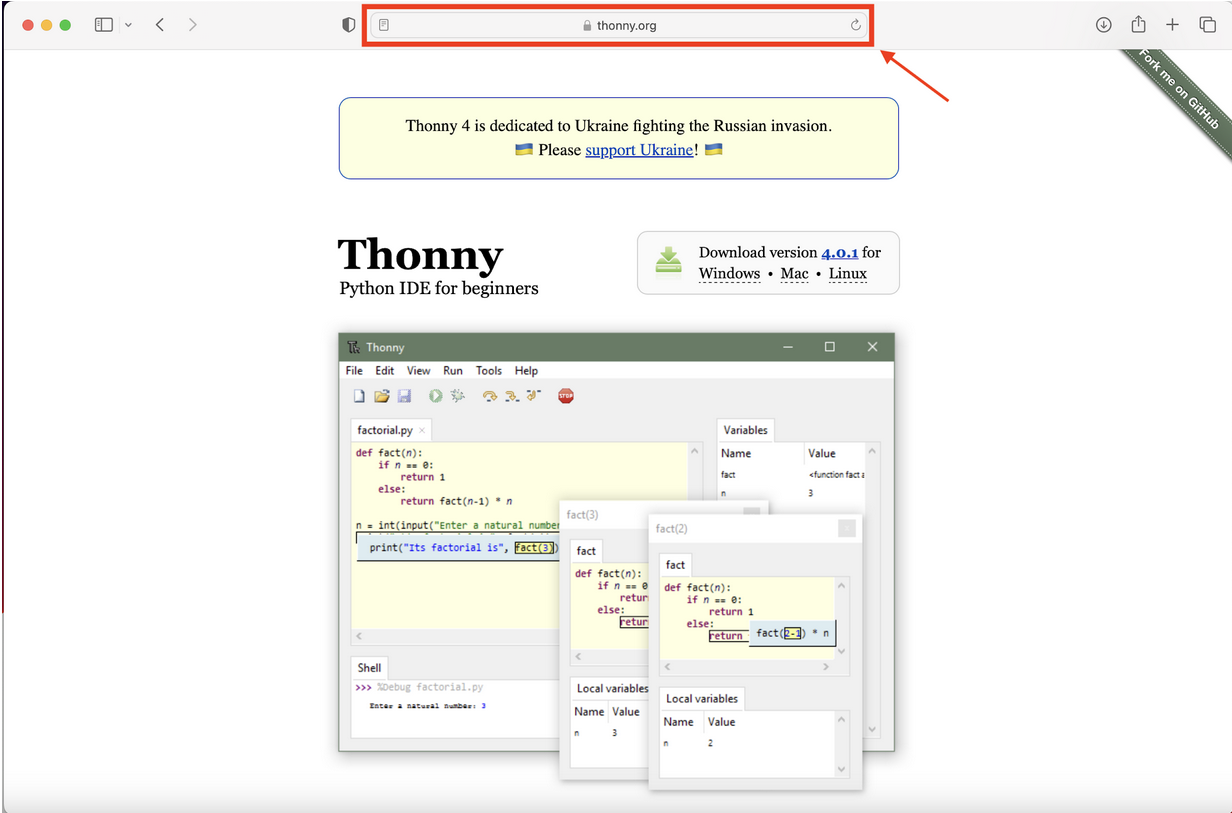Click the 'Python IDE for beginners' subtitle

439,288
